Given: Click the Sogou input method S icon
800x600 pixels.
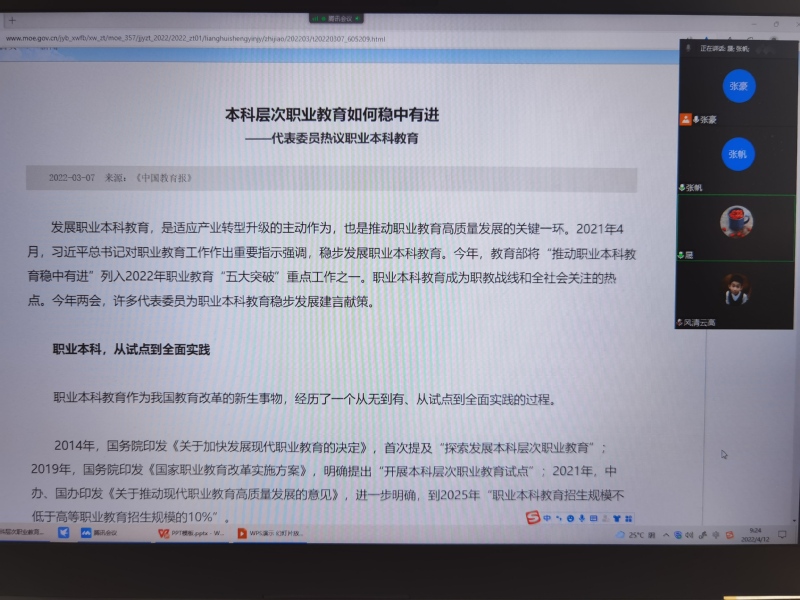Looking at the screenshot, I should (x=534, y=516).
